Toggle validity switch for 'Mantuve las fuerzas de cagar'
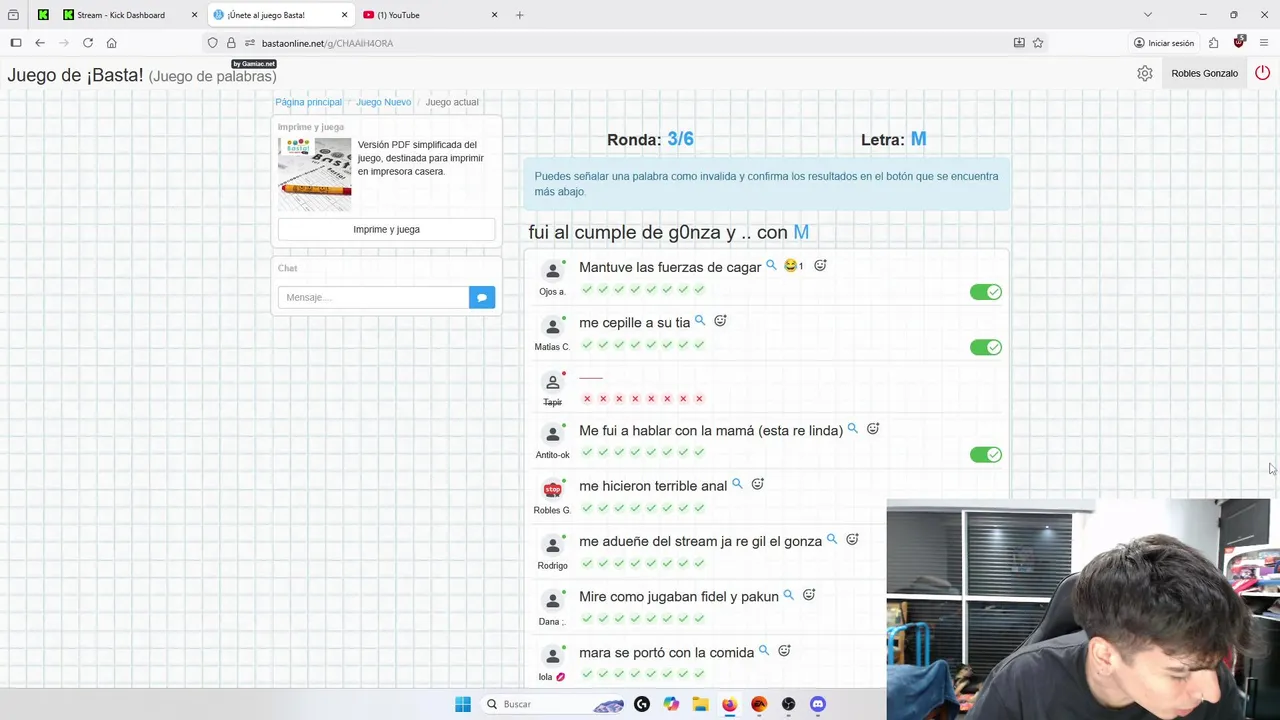 click(x=985, y=292)
